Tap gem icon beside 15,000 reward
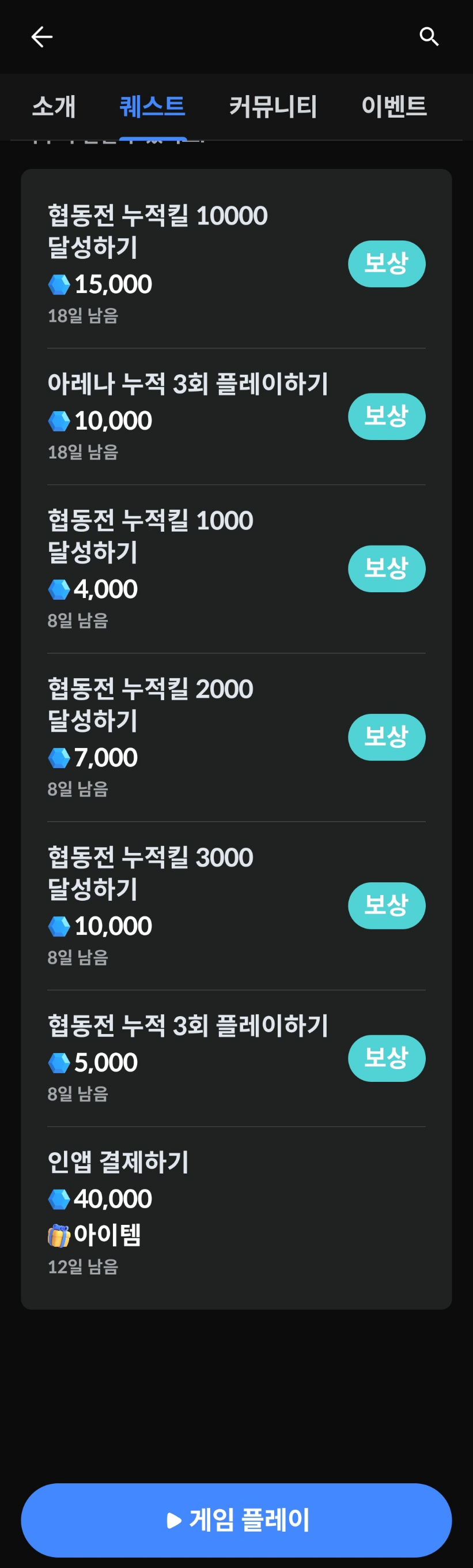 point(59,284)
